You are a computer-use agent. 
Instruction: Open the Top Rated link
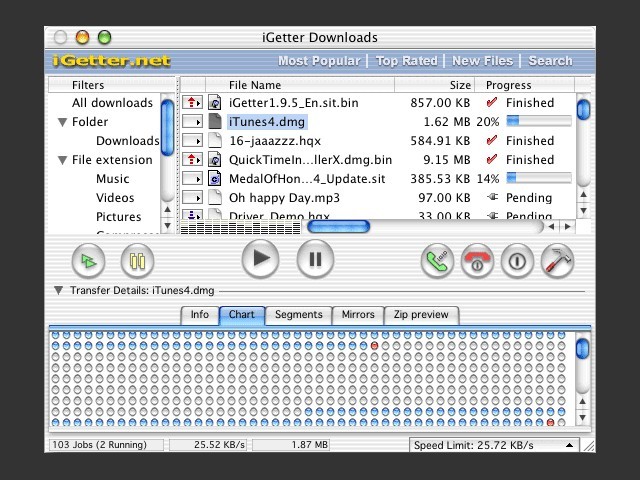(x=407, y=61)
